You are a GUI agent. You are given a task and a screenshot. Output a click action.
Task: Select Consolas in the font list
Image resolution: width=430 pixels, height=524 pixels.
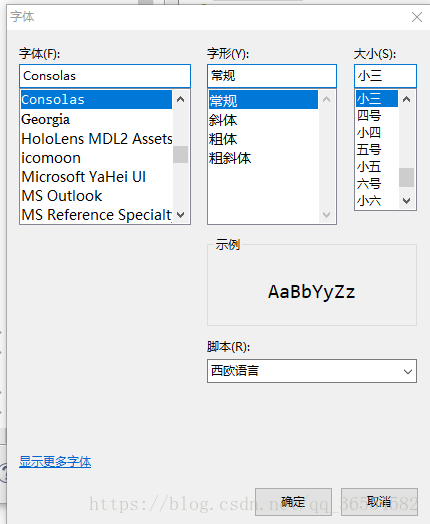point(96,100)
